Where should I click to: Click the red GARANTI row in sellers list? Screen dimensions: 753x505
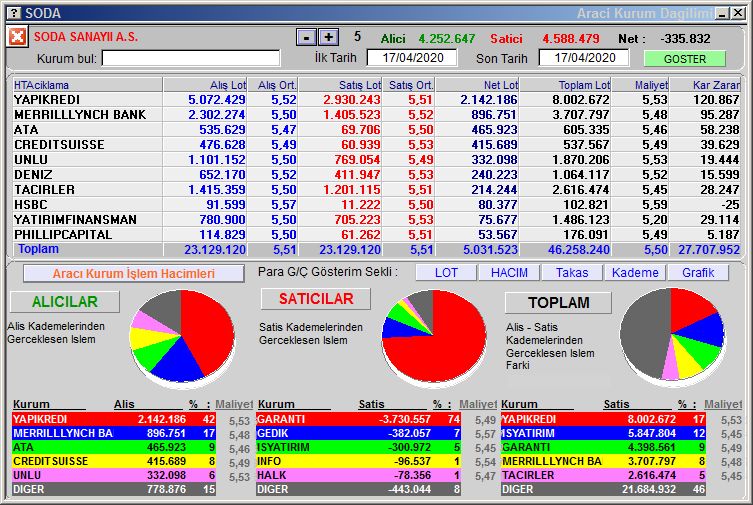click(358, 419)
